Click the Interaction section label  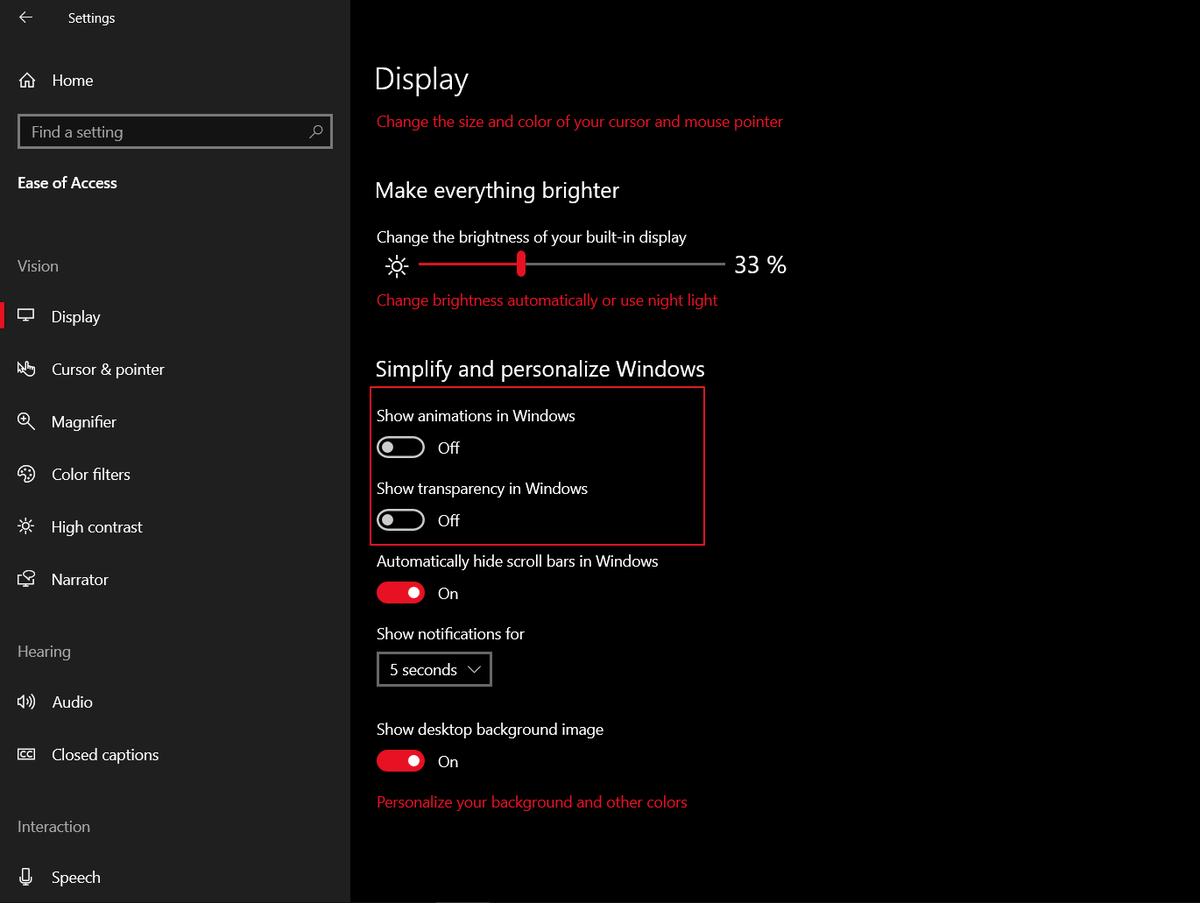pyautogui.click(x=54, y=827)
